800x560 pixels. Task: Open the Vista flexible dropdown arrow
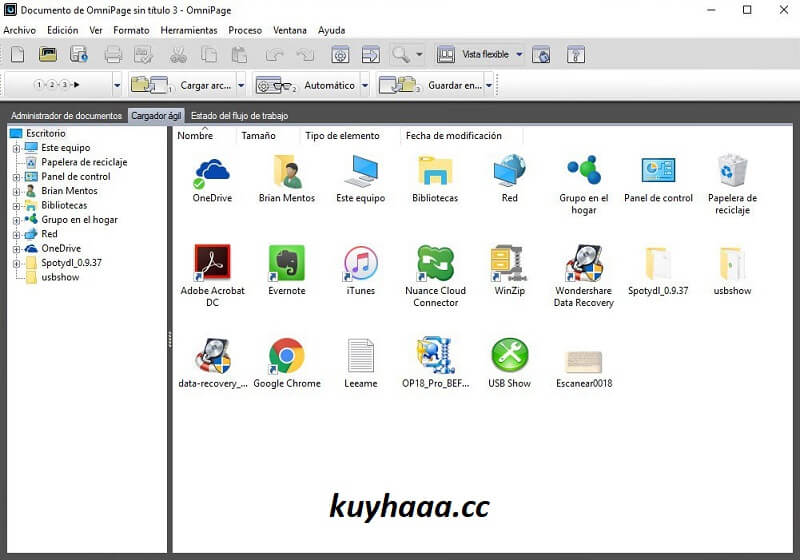[519, 54]
